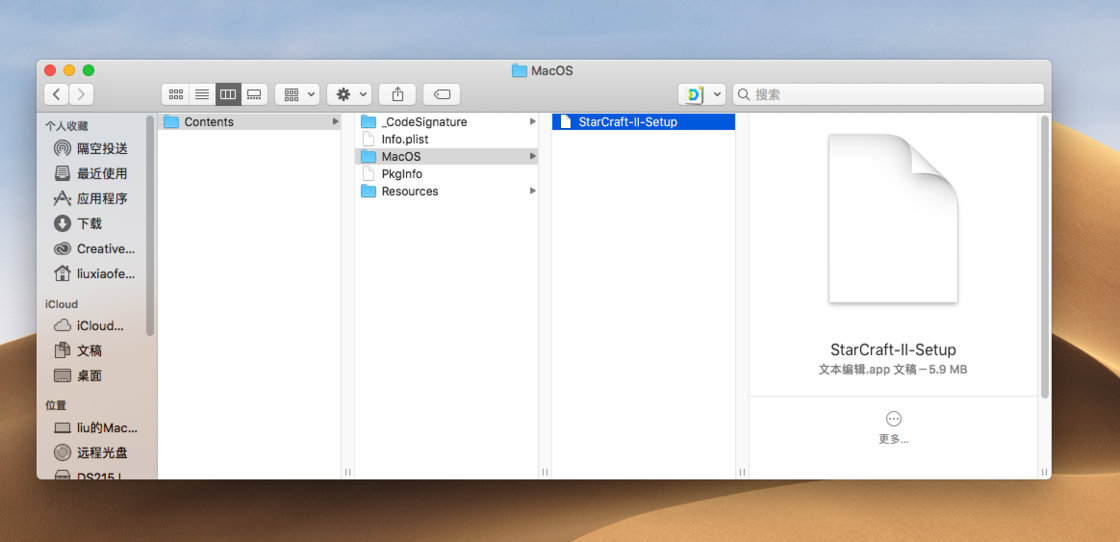Click the edit tags icon

442,94
